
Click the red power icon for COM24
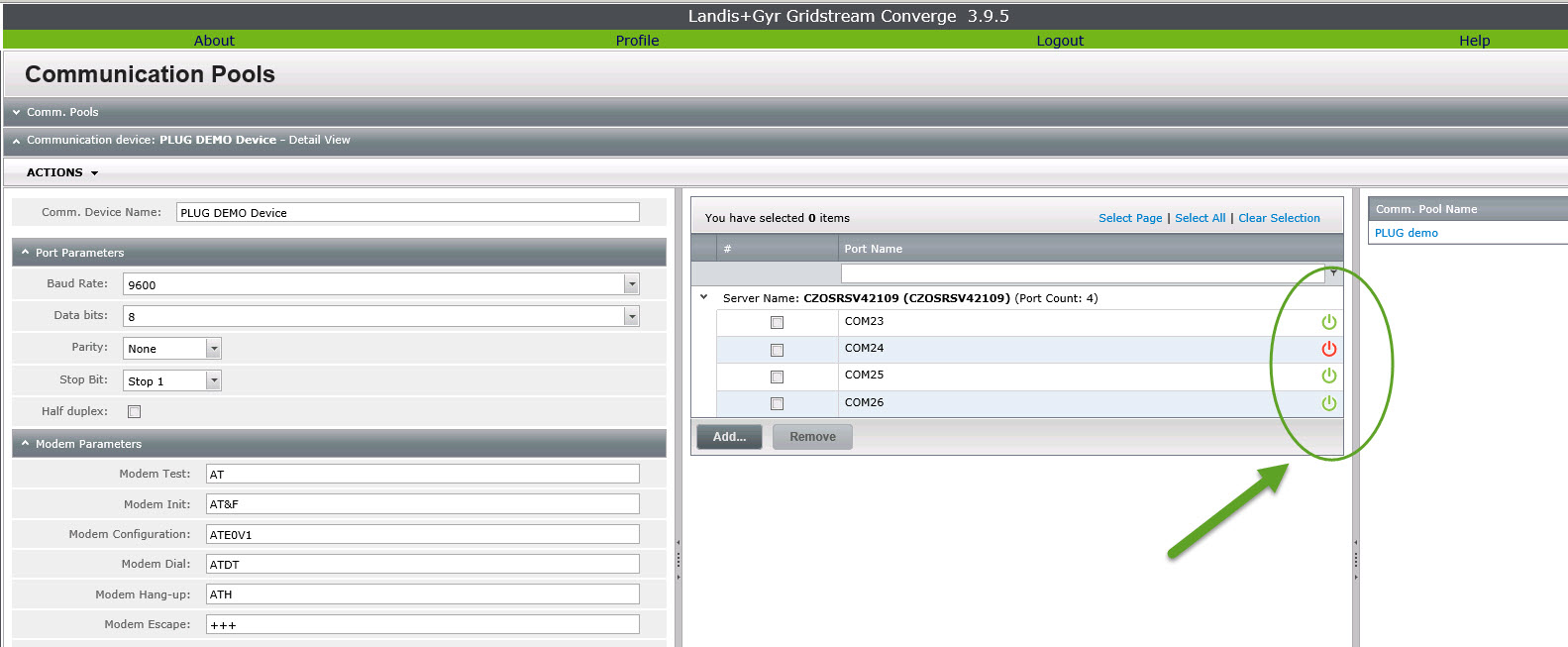coord(1329,349)
